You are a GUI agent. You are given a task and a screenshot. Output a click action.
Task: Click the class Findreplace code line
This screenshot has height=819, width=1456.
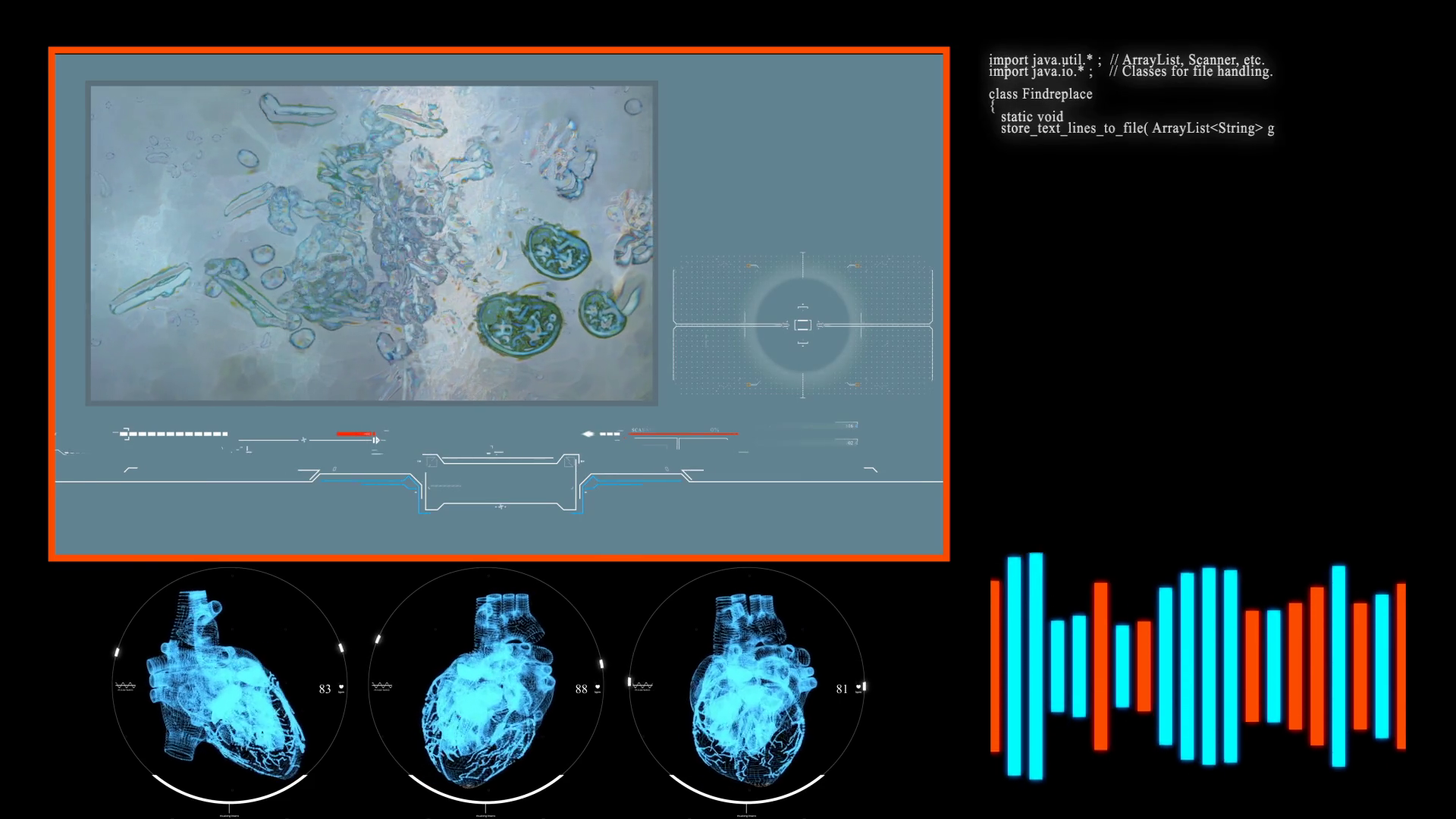click(x=1040, y=94)
